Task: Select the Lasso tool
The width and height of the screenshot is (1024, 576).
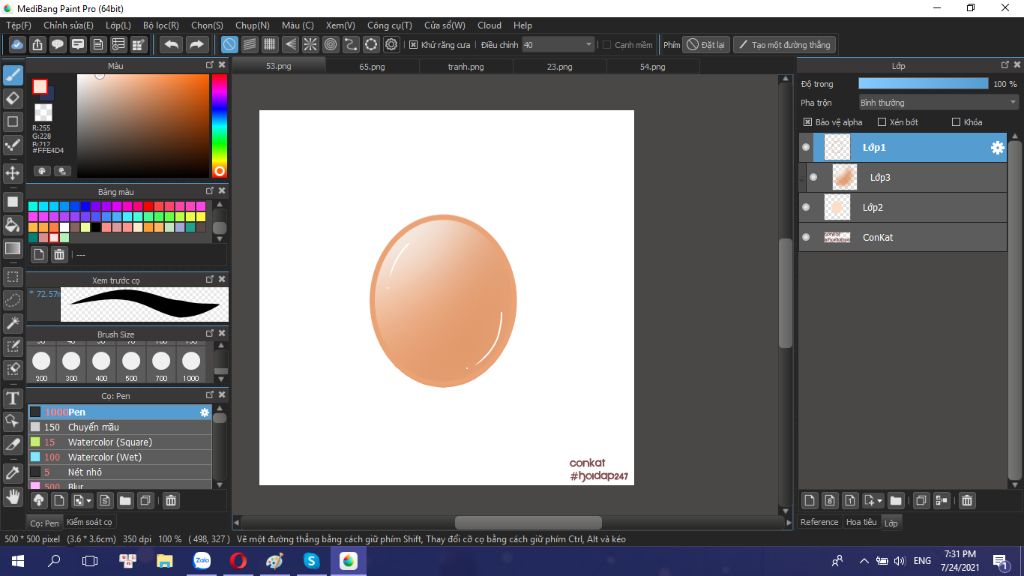Action: point(13,300)
